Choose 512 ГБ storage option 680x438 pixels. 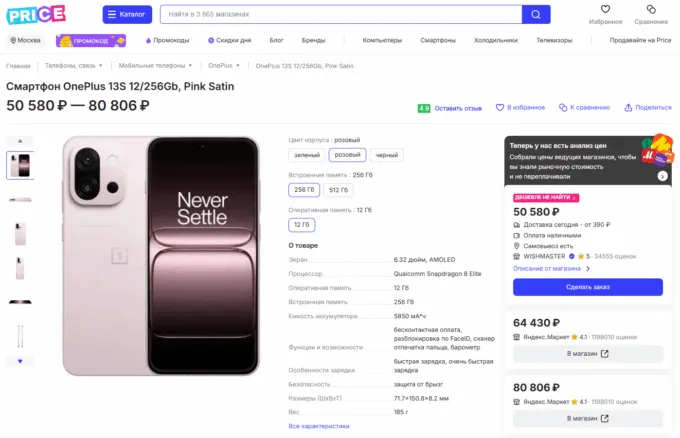point(339,190)
